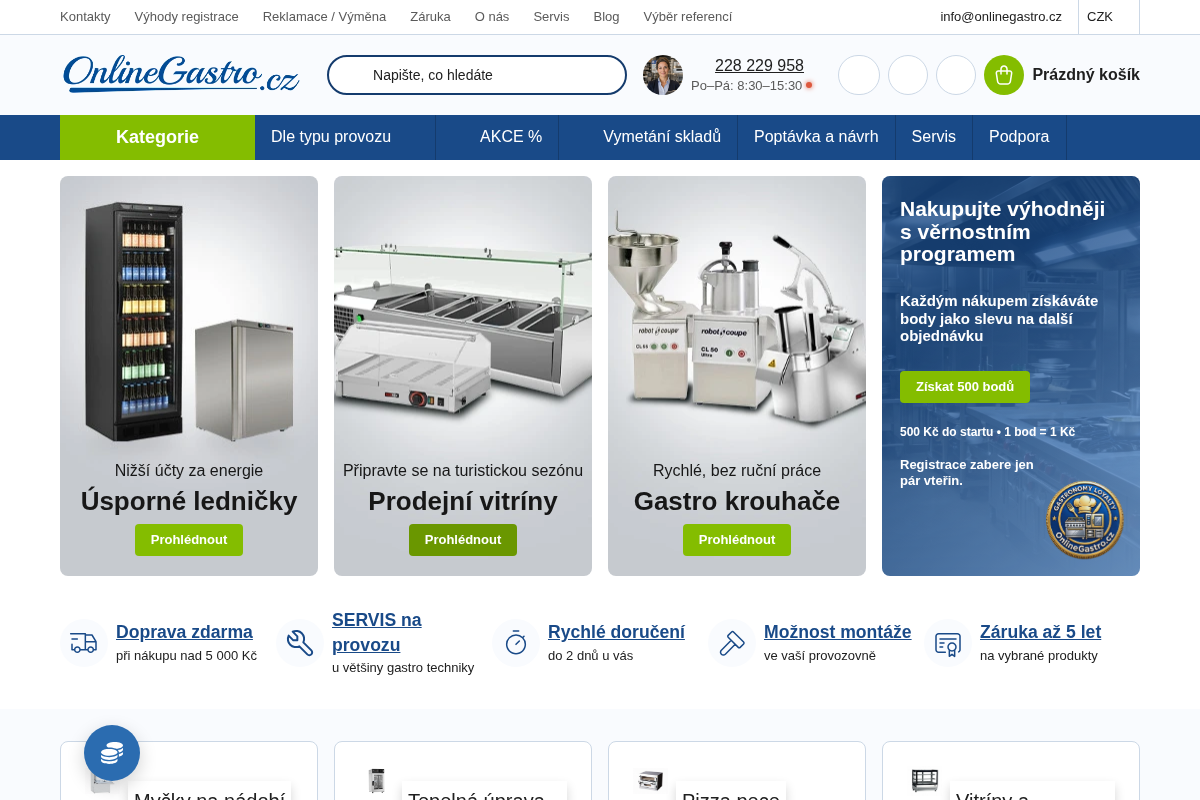Open Reklamace / Výměna link

pyautogui.click(x=324, y=17)
